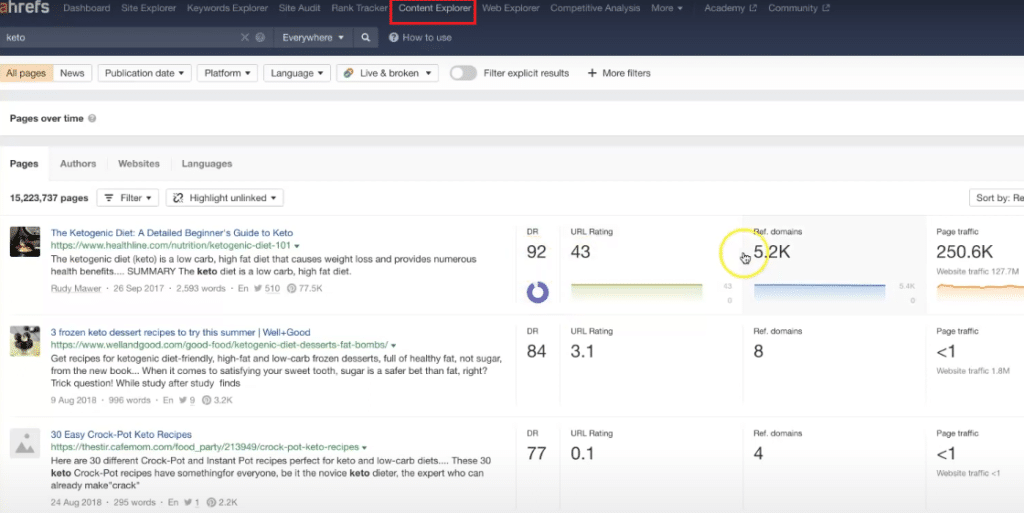Go to Site Explorer
The width and height of the screenshot is (1024, 513).
pyautogui.click(x=148, y=8)
